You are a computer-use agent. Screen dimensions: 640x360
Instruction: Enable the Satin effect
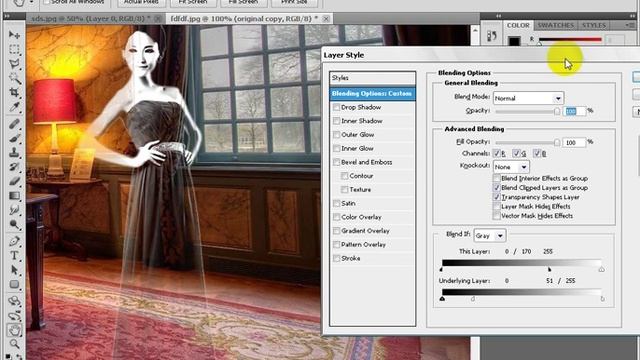click(336, 203)
